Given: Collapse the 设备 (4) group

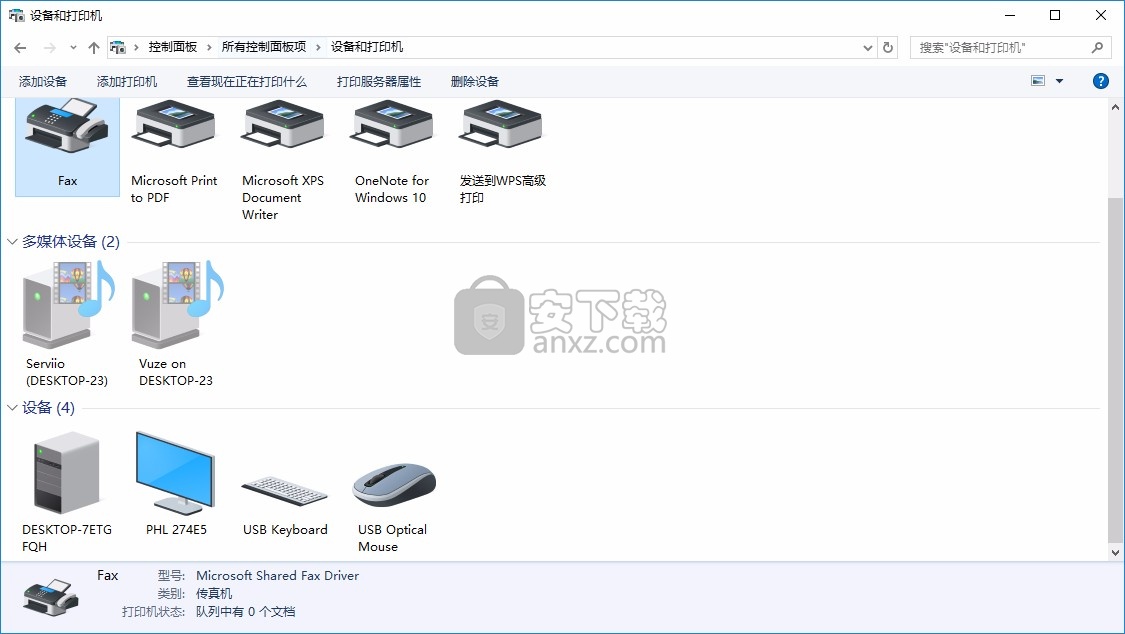Looking at the screenshot, I should click(x=11, y=408).
